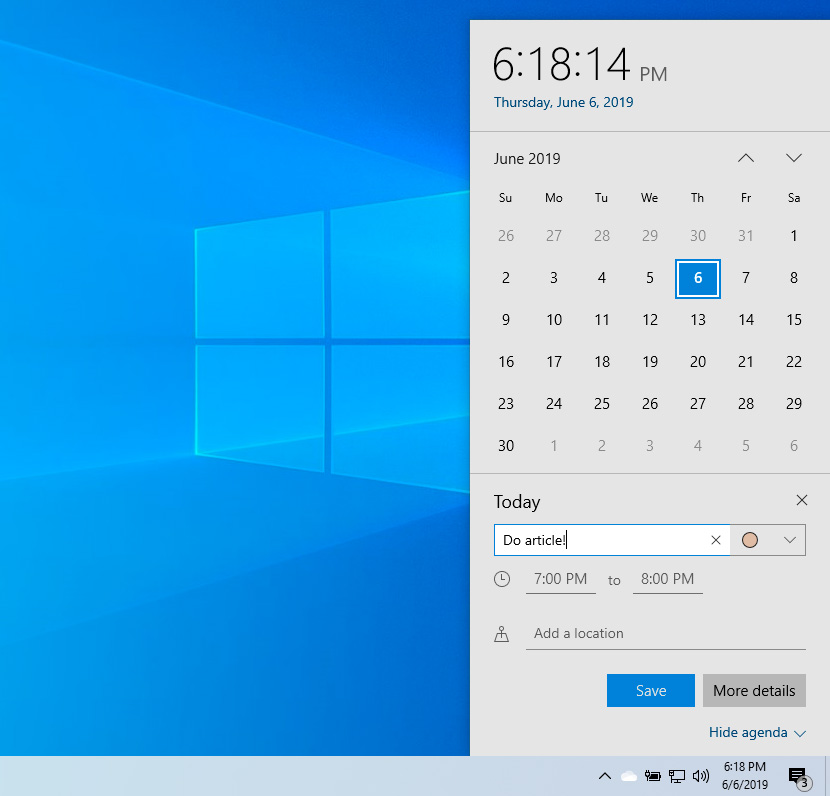Click the Do article event name field
Viewport: 830px width, 796px height.
(600, 539)
